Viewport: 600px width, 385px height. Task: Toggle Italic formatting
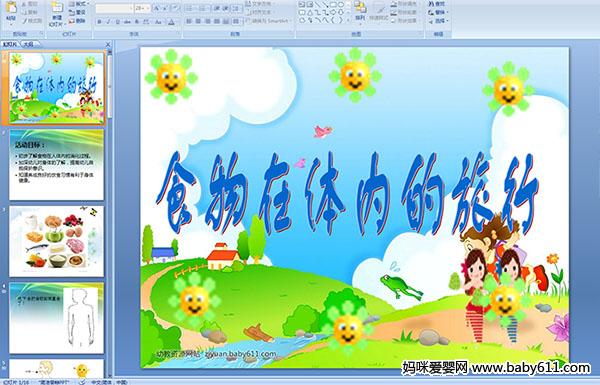[x=108, y=22]
